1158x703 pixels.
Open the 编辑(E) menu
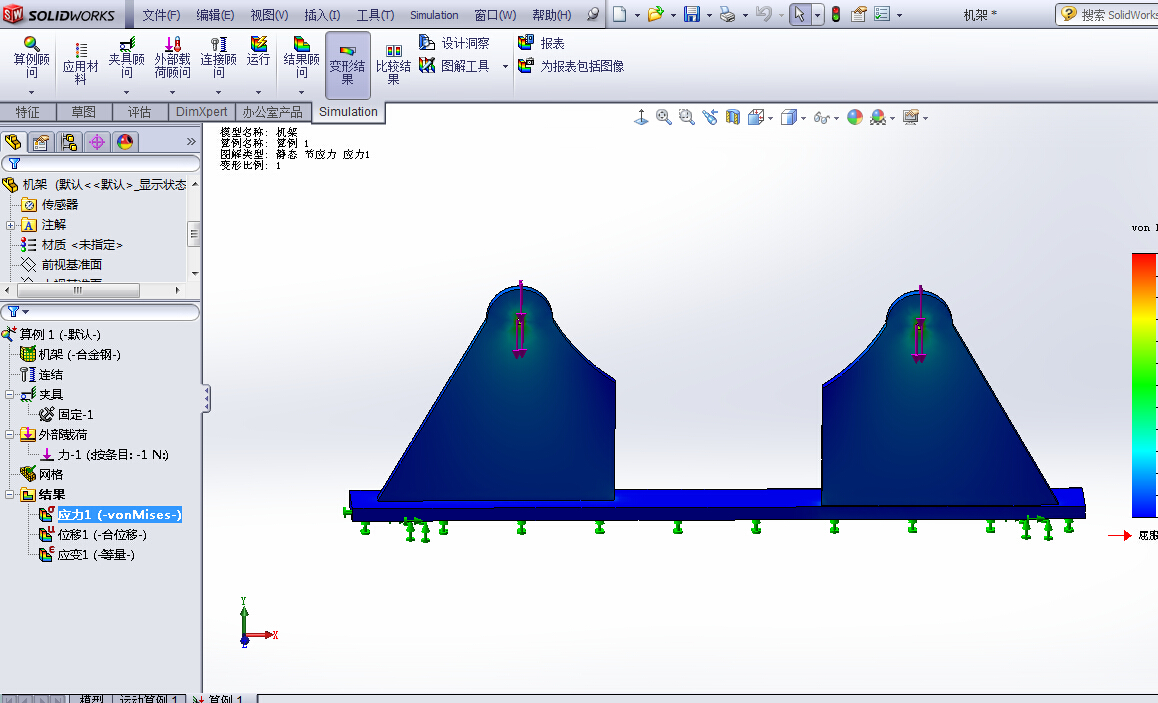215,15
